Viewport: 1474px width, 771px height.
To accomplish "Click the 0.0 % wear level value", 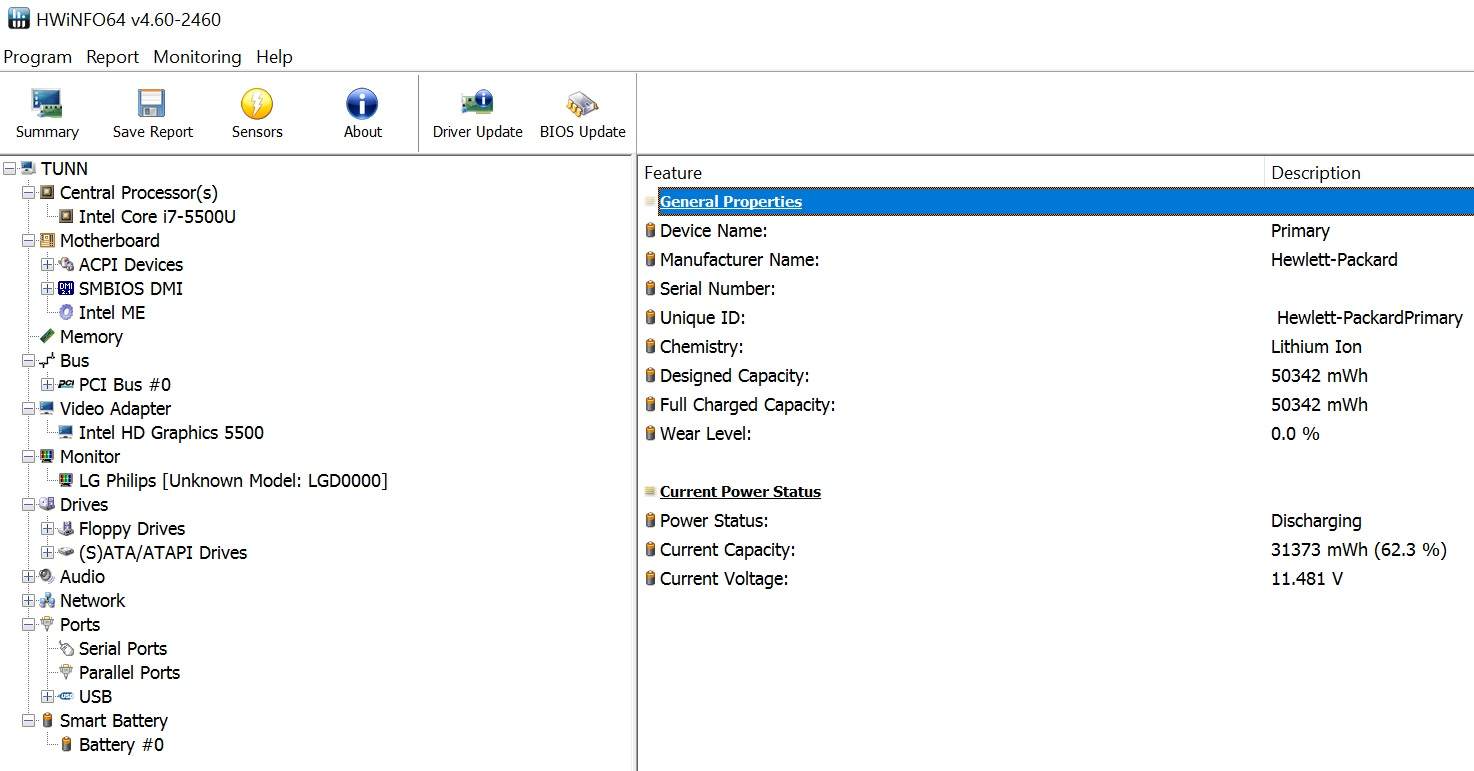I will point(1295,434).
